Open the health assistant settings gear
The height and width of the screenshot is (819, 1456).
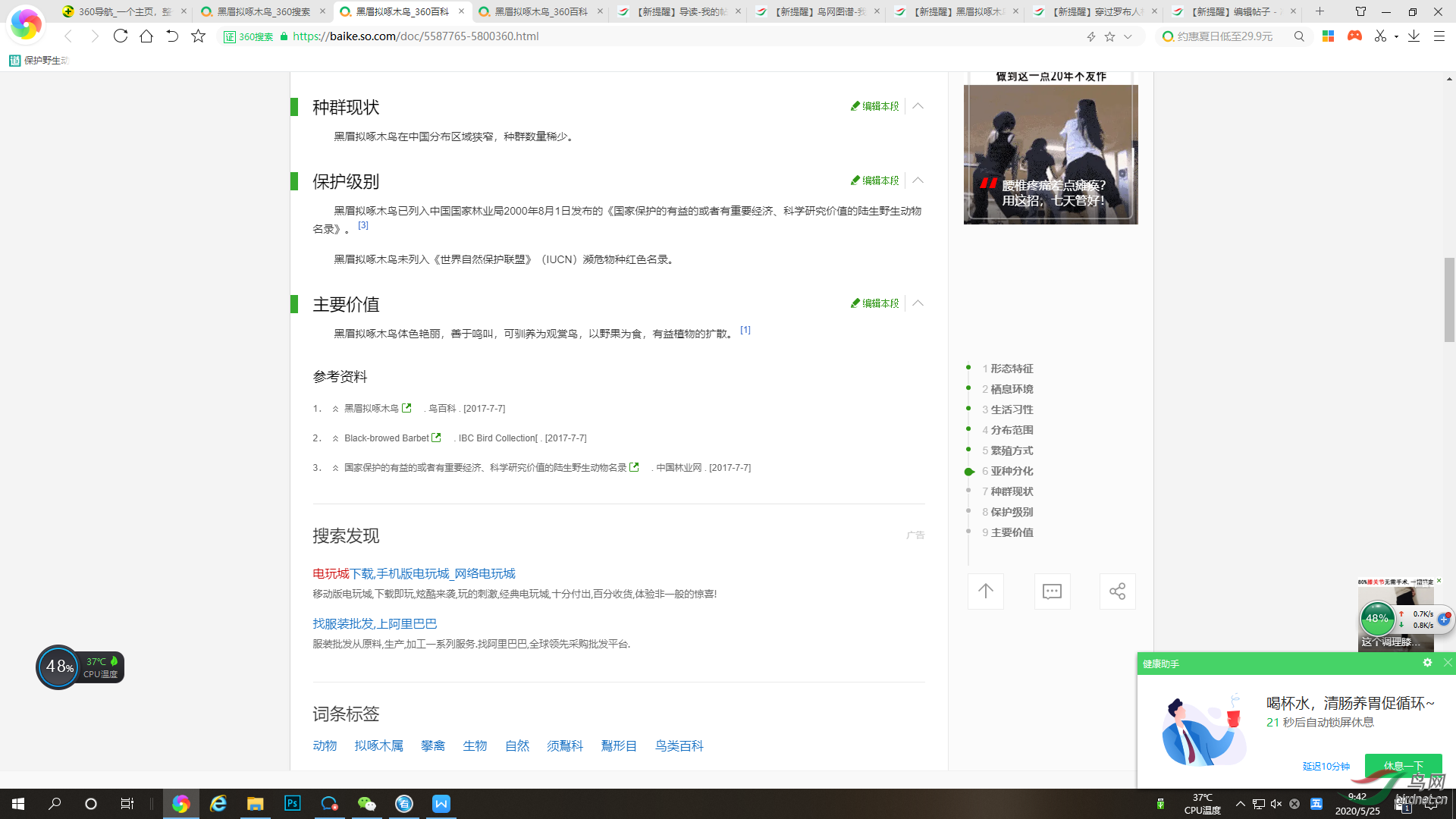[x=1427, y=663]
